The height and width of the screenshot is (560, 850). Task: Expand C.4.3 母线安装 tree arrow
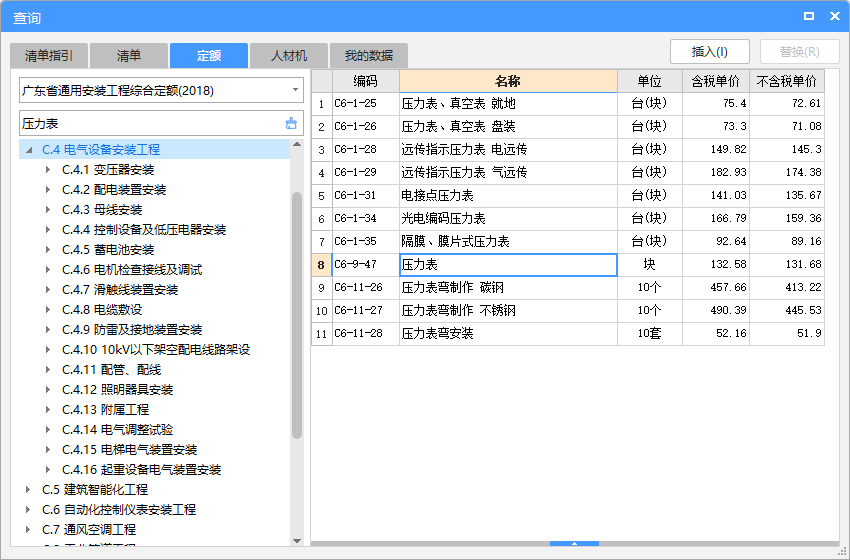pos(48,210)
